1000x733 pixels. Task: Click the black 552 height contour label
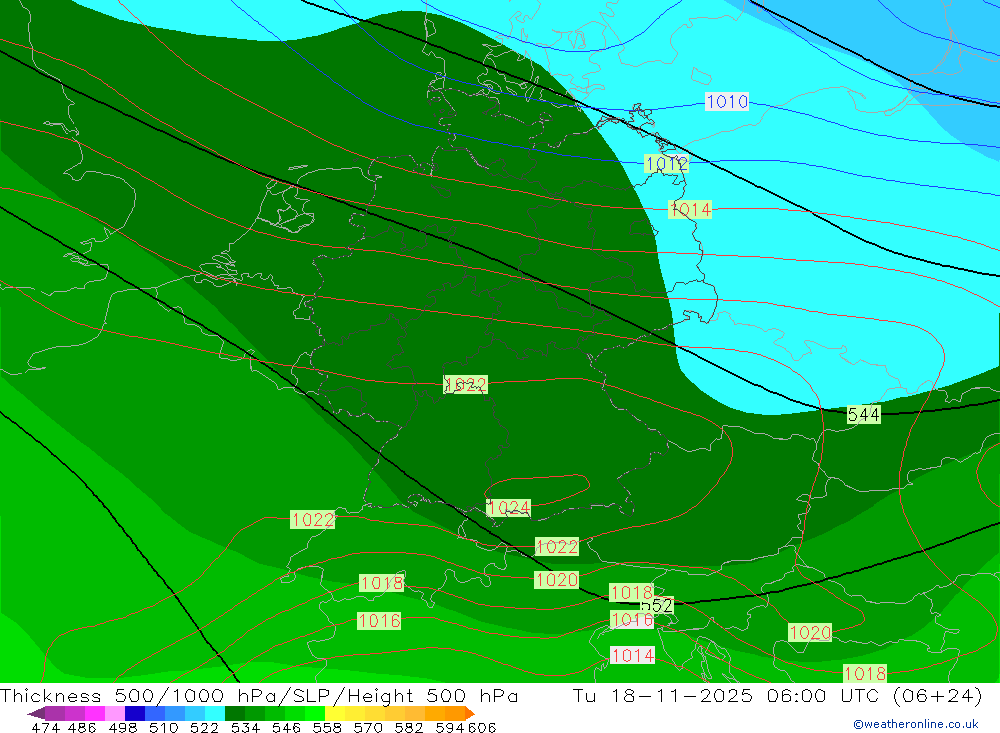pyautogui.click(x=657, y=605)
